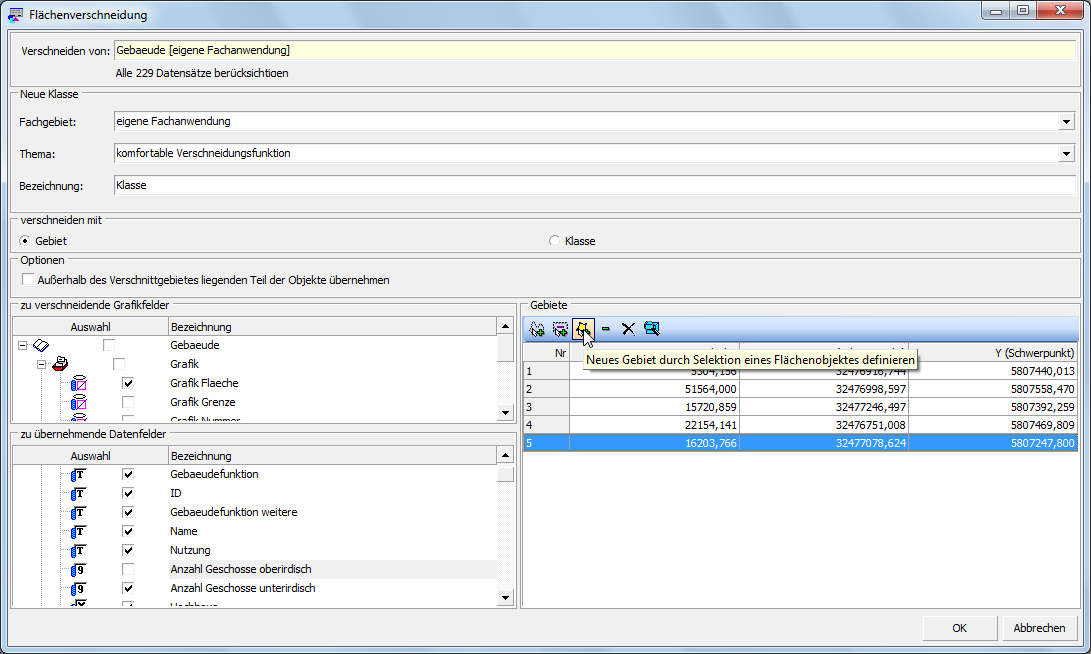Screen dimensions: 1091x654
Task: Click Y value 5807392,259
Action: click(1042, 407)
